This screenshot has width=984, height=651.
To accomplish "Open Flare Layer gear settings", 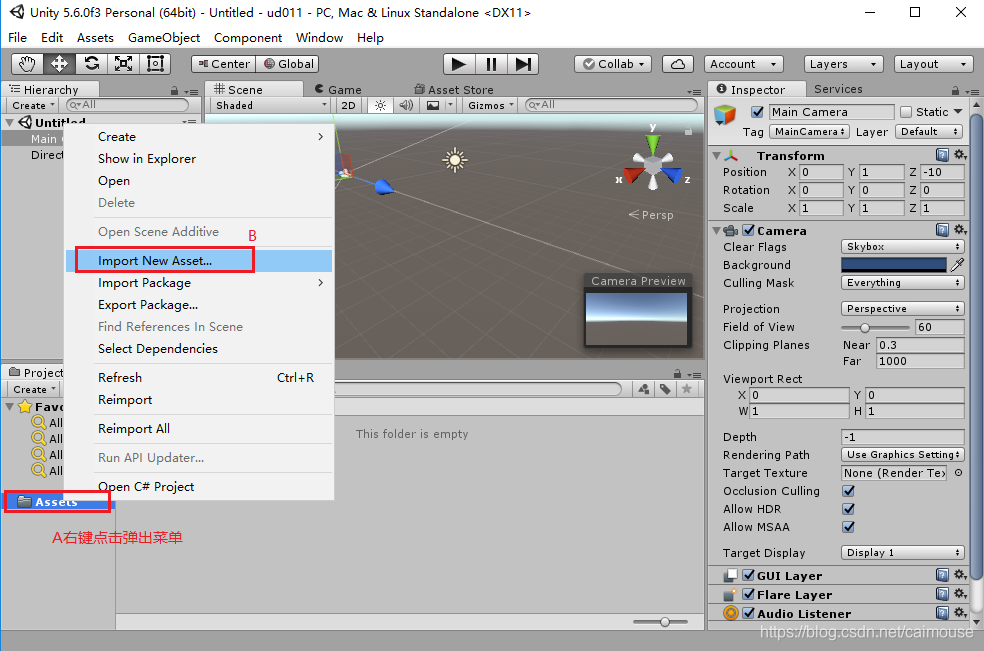I will tap(960, 594).
